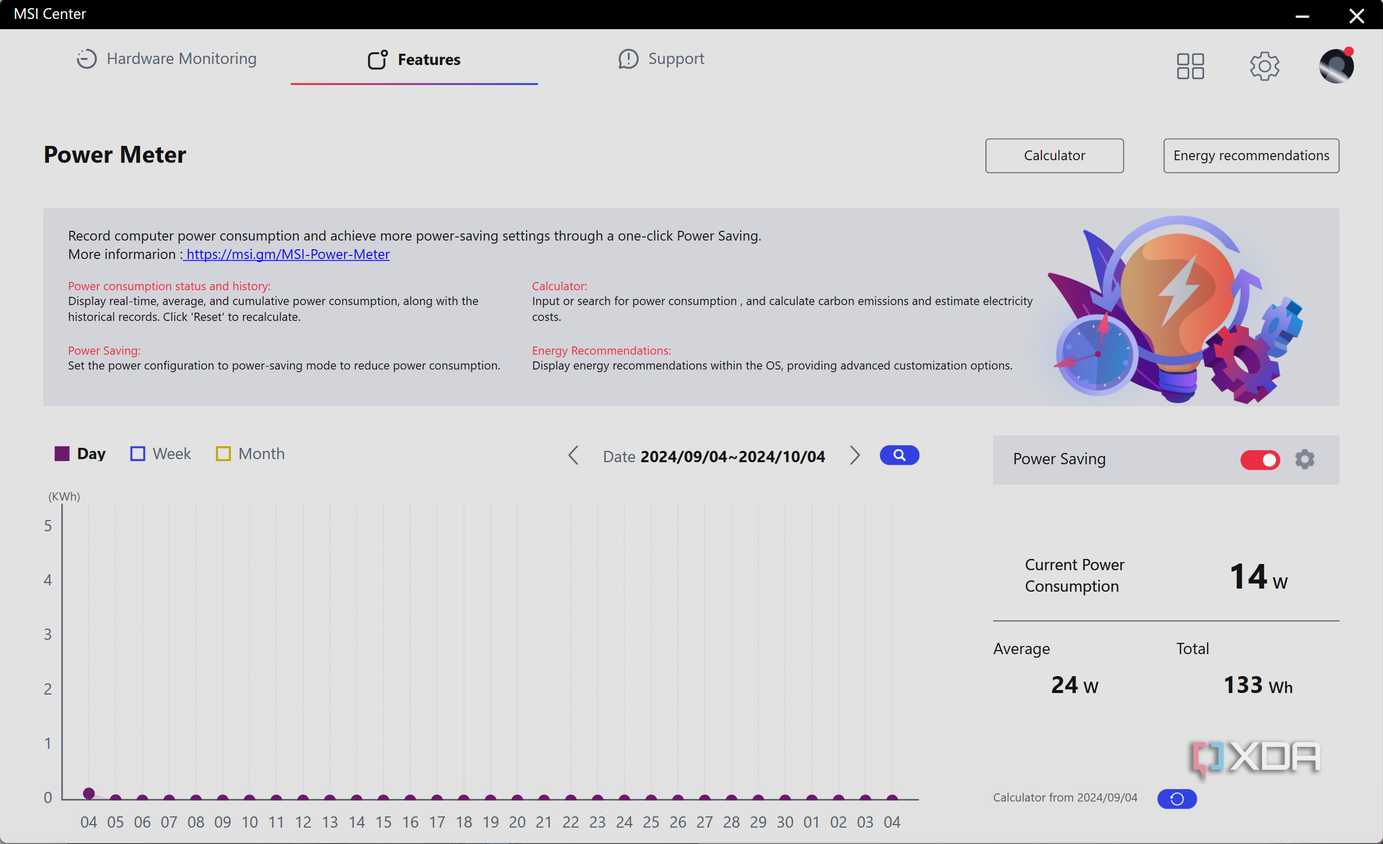The image size is (1383, 844).
Task: Open the msi.gm/MSI-Power-Meter link
Action: [288, 254]
